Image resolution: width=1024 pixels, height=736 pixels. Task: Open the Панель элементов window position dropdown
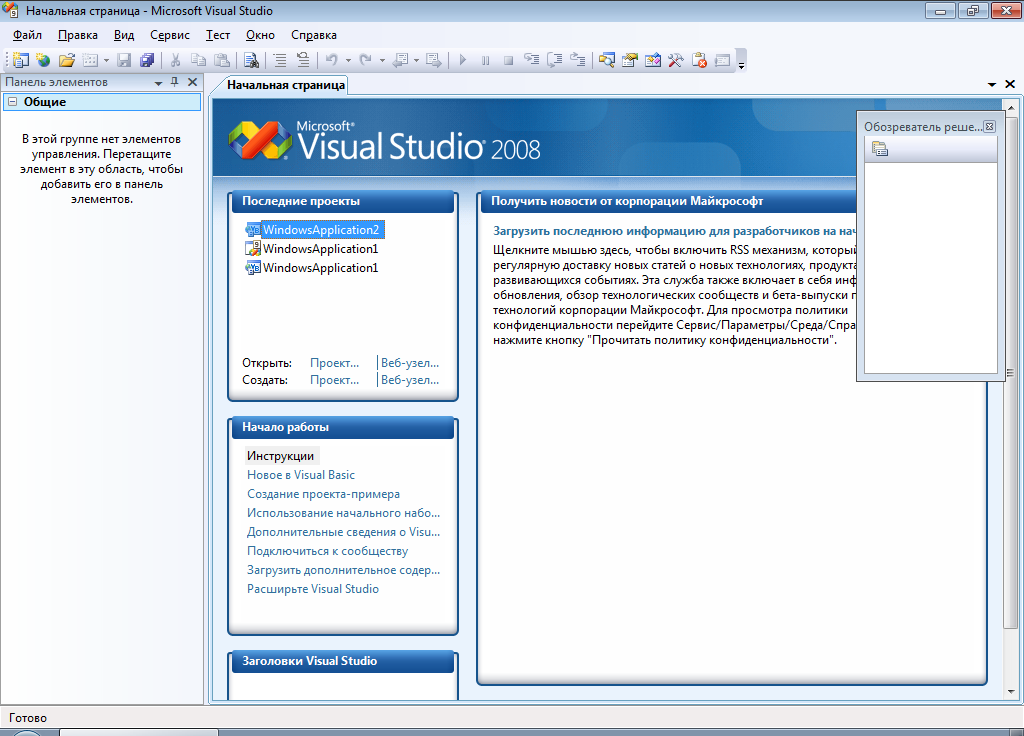point(158,83)
